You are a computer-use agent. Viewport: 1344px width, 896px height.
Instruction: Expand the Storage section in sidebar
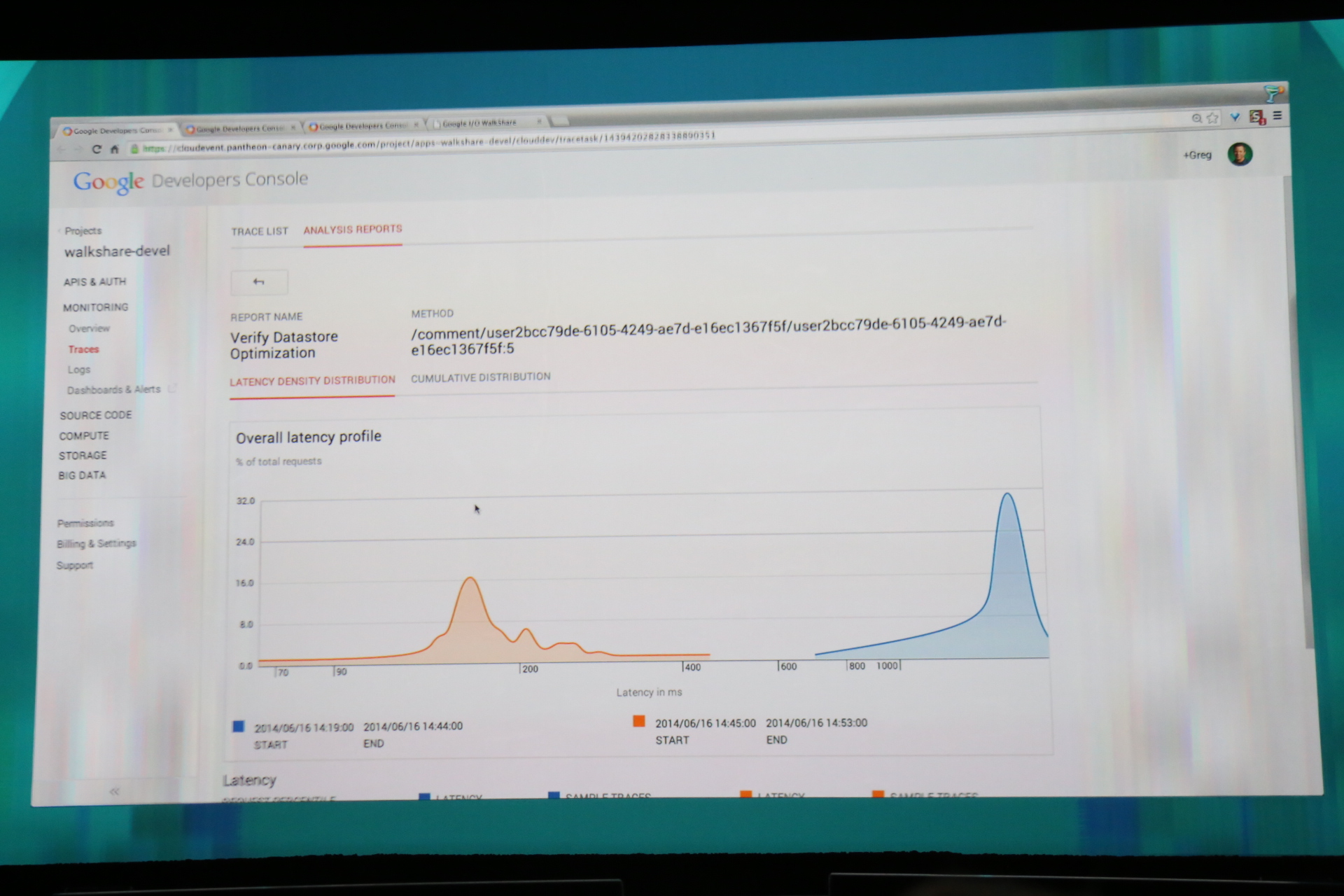pyautogui.click(x=83, y=456)
